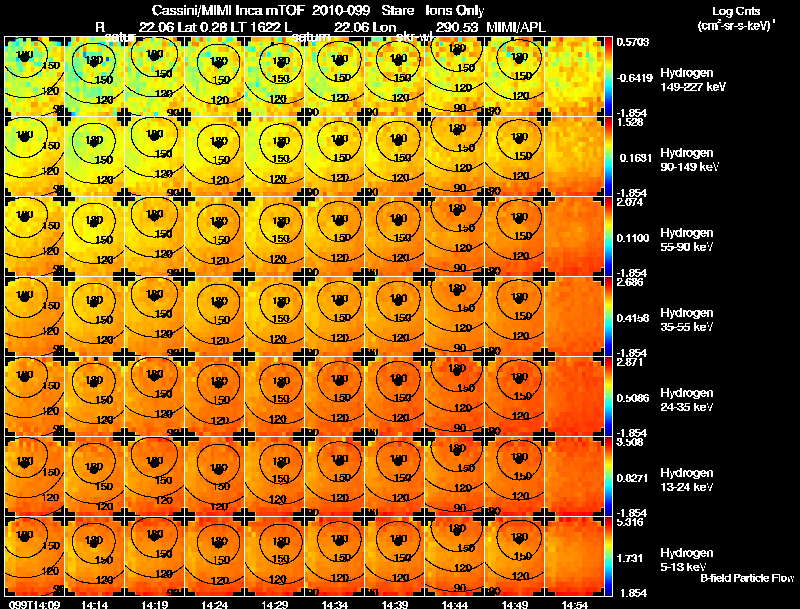The width and height of the screenshot is (800, 609).
Task: Open the 14:54 panel in 149-227 keV row
Action: coord(574,77)
